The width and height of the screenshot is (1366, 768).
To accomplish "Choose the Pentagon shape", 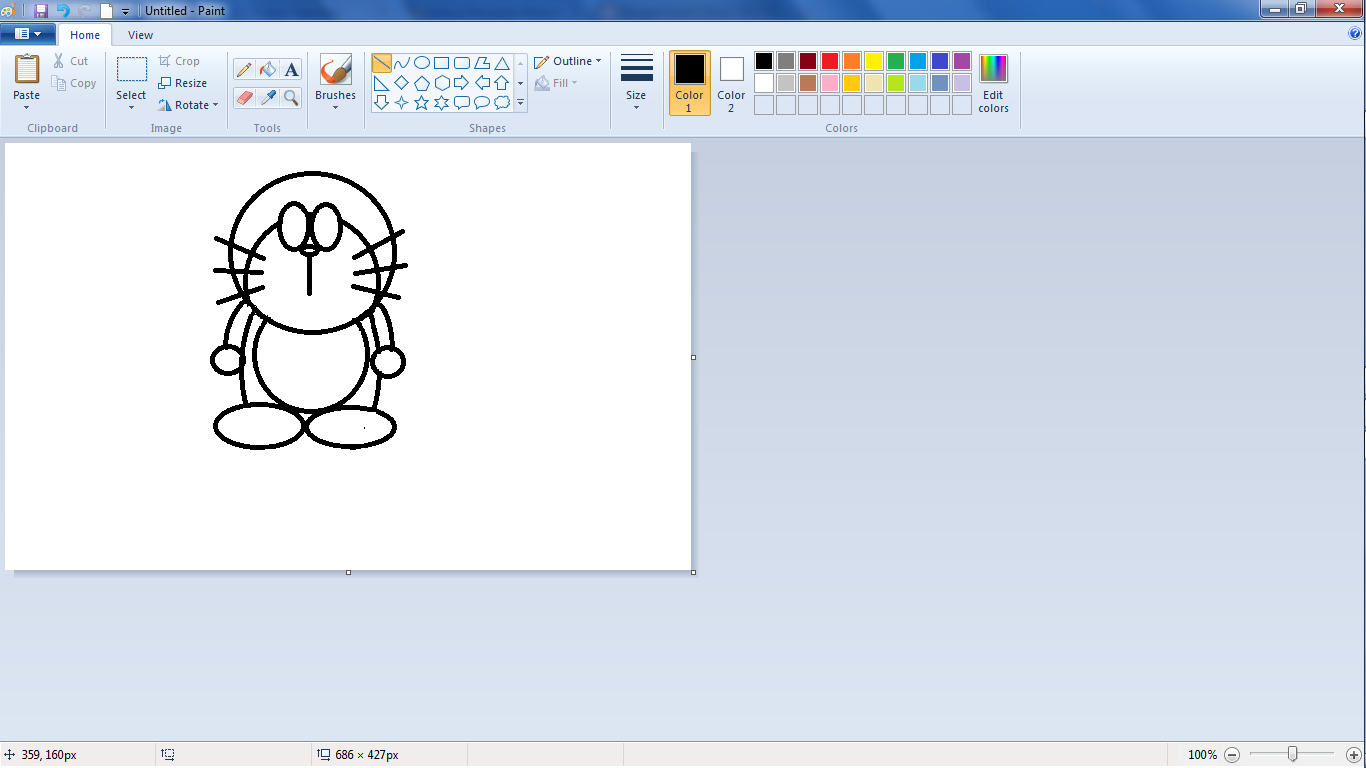I will tap(422, 83).
